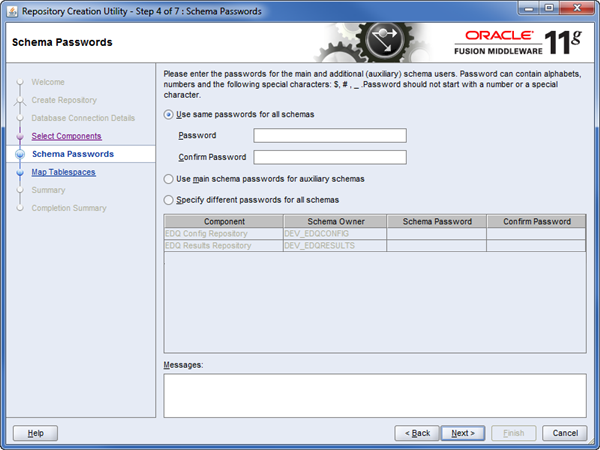Open the Select Components step link
Screen dimensions: 600x450
pyautogui.click(x=67, y=136)
